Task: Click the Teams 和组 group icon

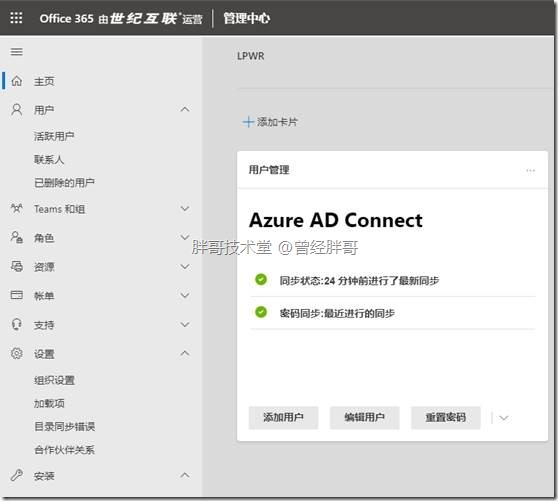Action: [17, 209]
